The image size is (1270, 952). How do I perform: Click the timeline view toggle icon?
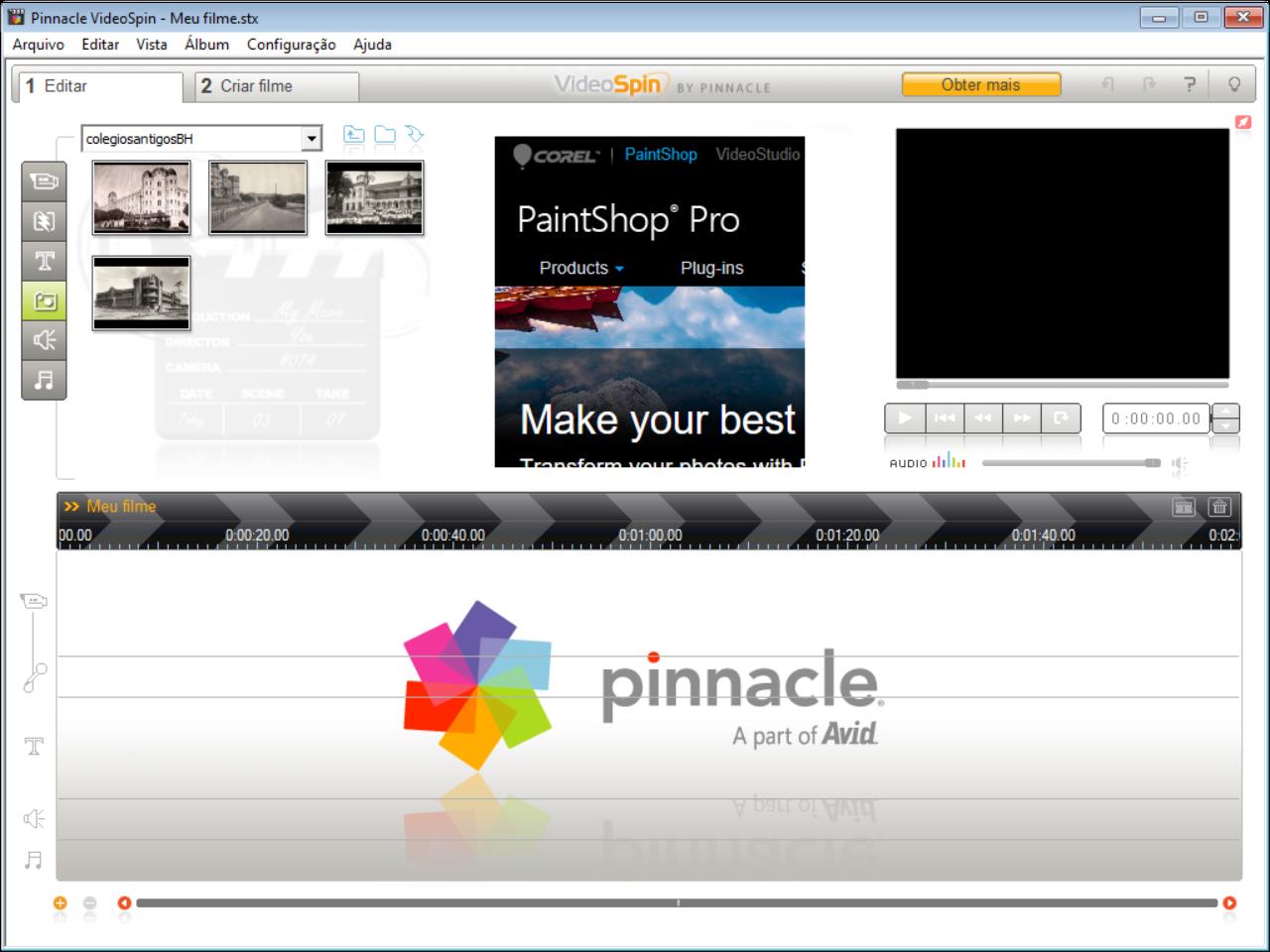(x=1184, y=507)
